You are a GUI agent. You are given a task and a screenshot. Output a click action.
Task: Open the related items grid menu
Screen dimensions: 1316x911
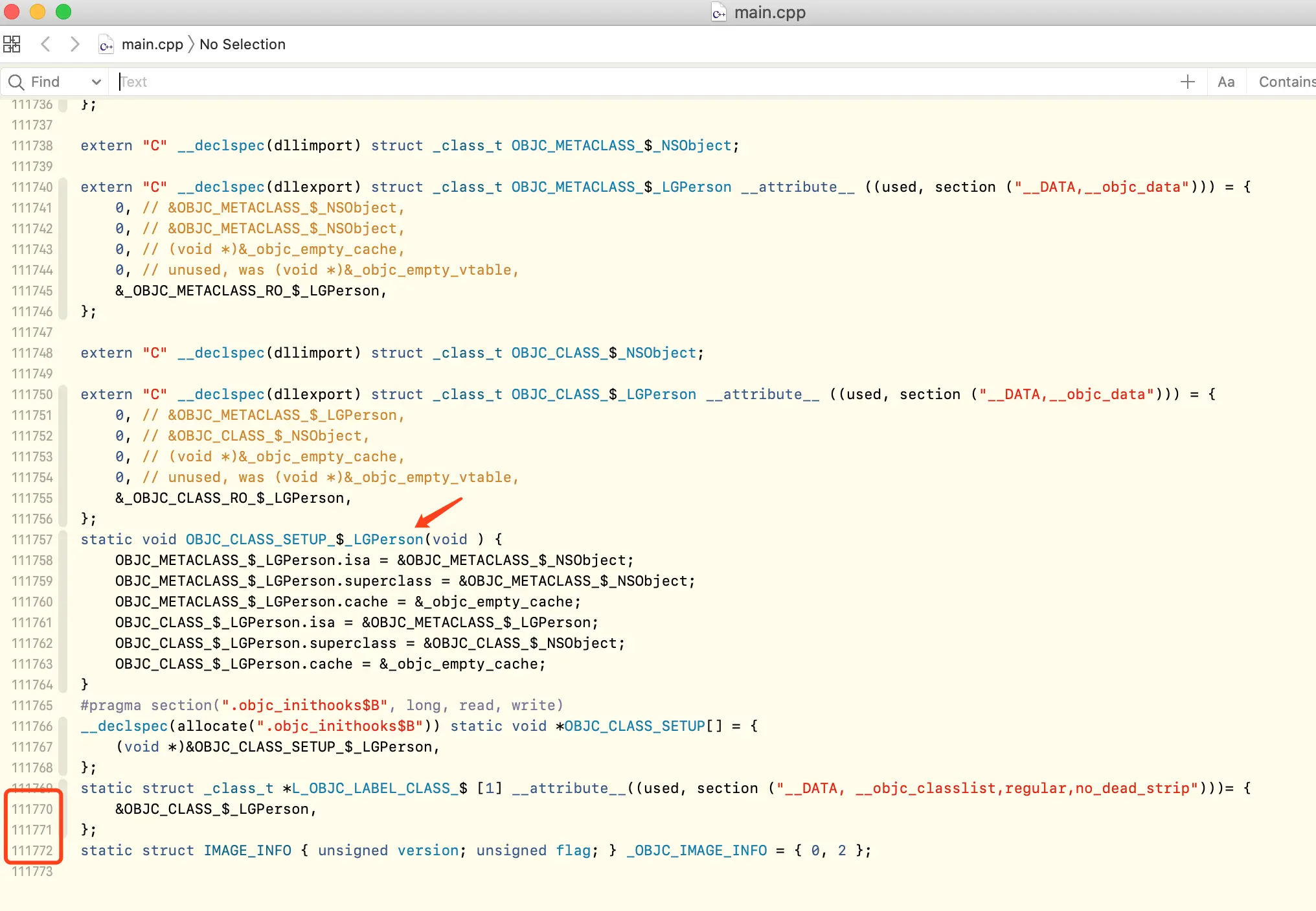coord(12,44)
